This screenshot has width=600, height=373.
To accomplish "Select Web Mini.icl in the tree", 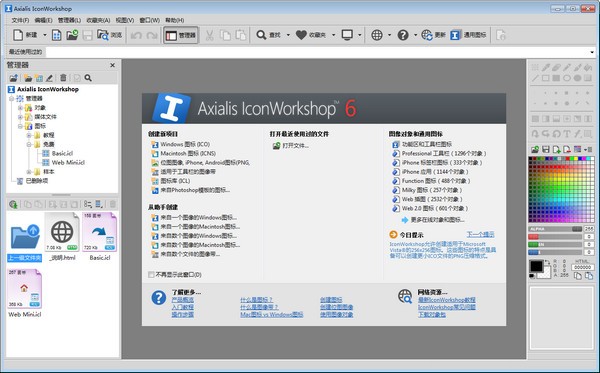I will 68,163.
